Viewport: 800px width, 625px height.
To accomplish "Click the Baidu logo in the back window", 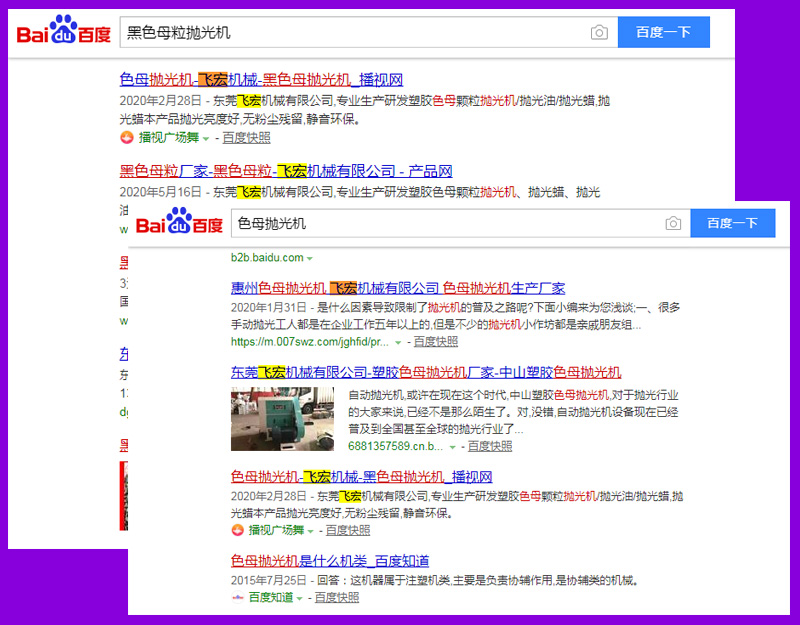I will coord(64,30).
